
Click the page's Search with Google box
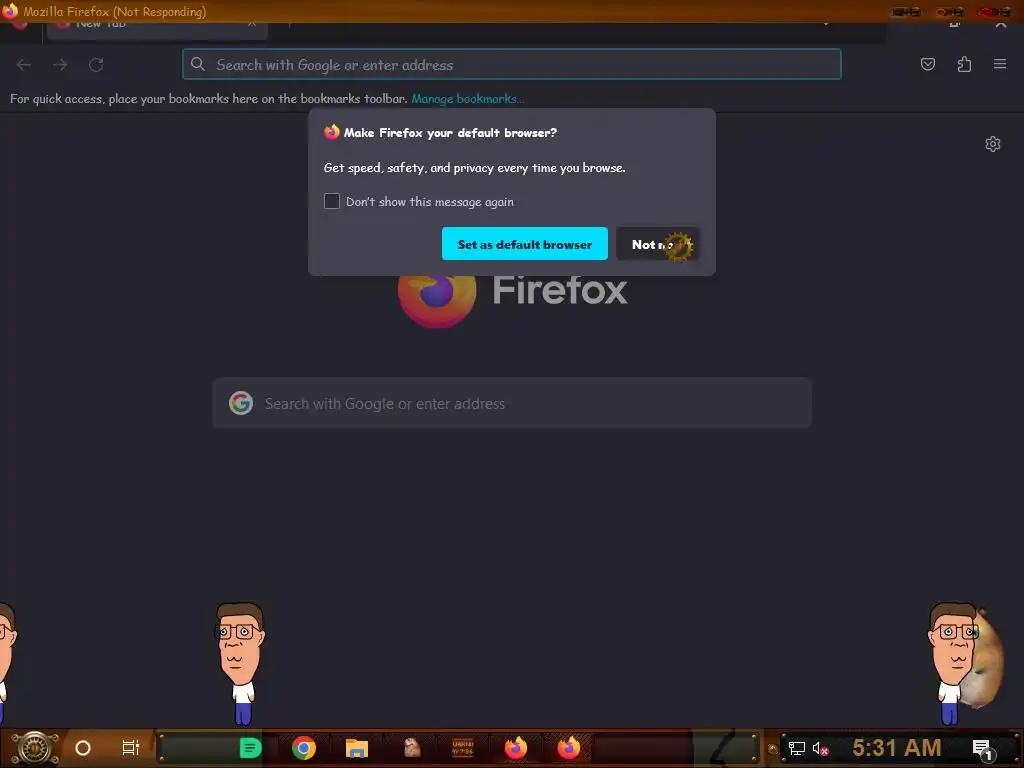coord(512,403)
